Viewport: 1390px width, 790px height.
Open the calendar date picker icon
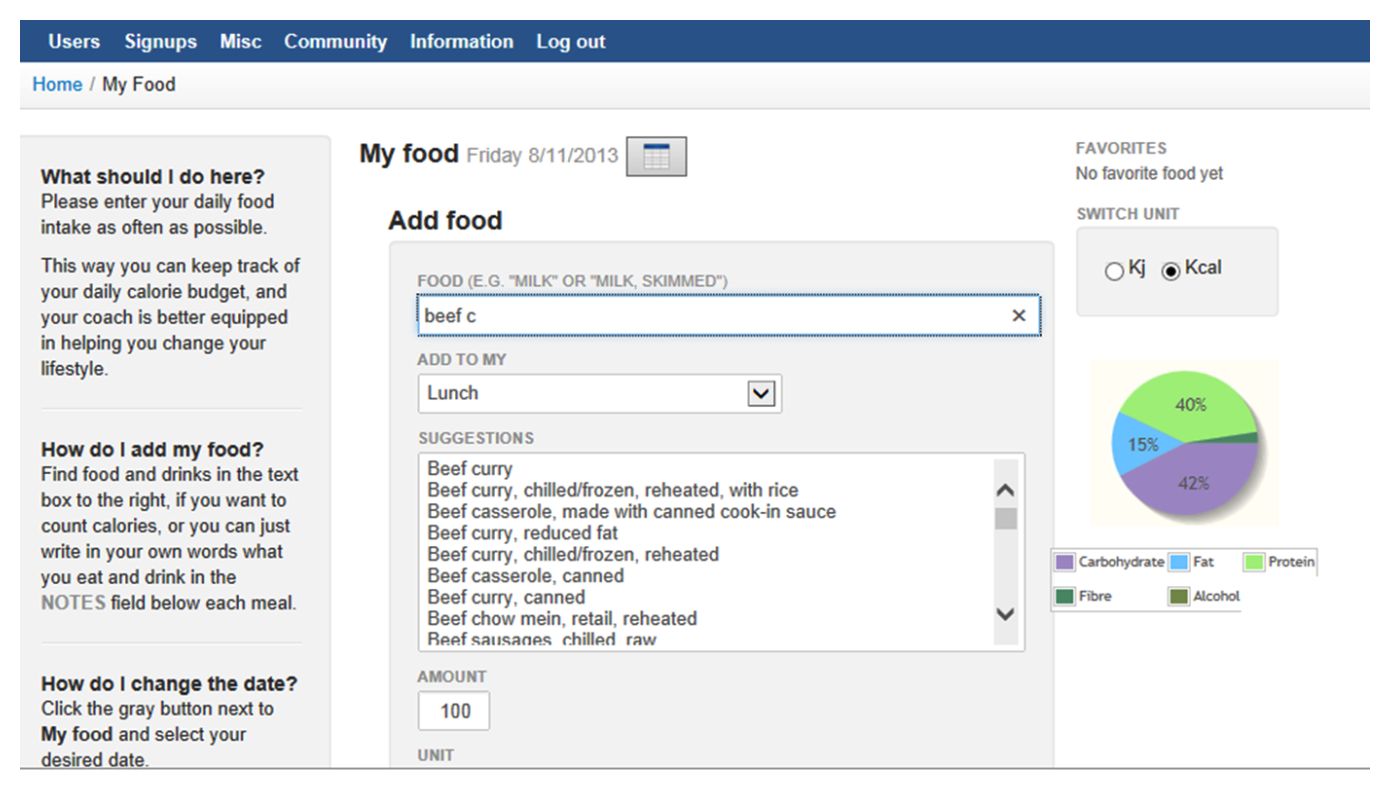click(656, 157)
